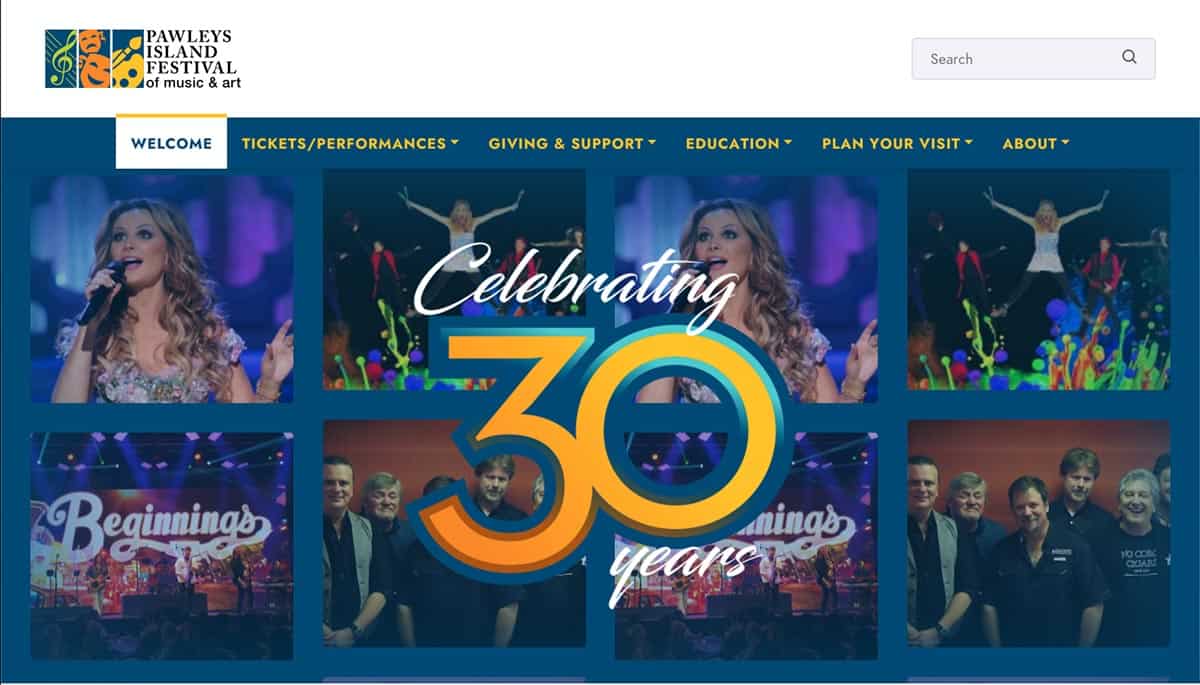Open the Welcome tab

[171, 143]
